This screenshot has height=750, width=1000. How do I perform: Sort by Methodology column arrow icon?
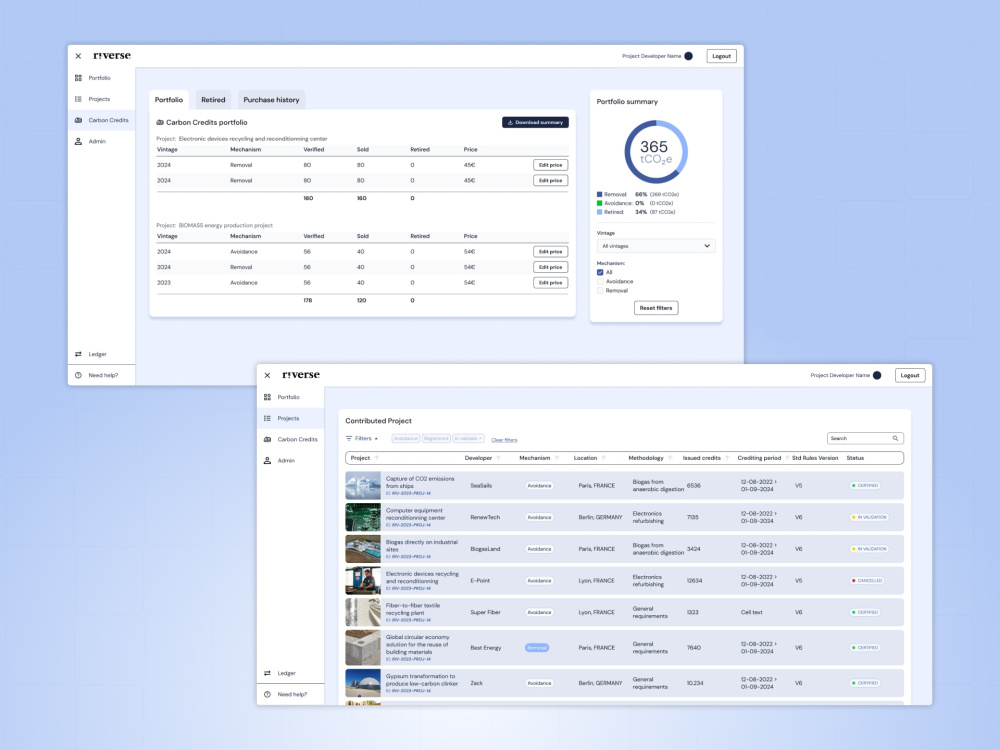click(670, 458)
